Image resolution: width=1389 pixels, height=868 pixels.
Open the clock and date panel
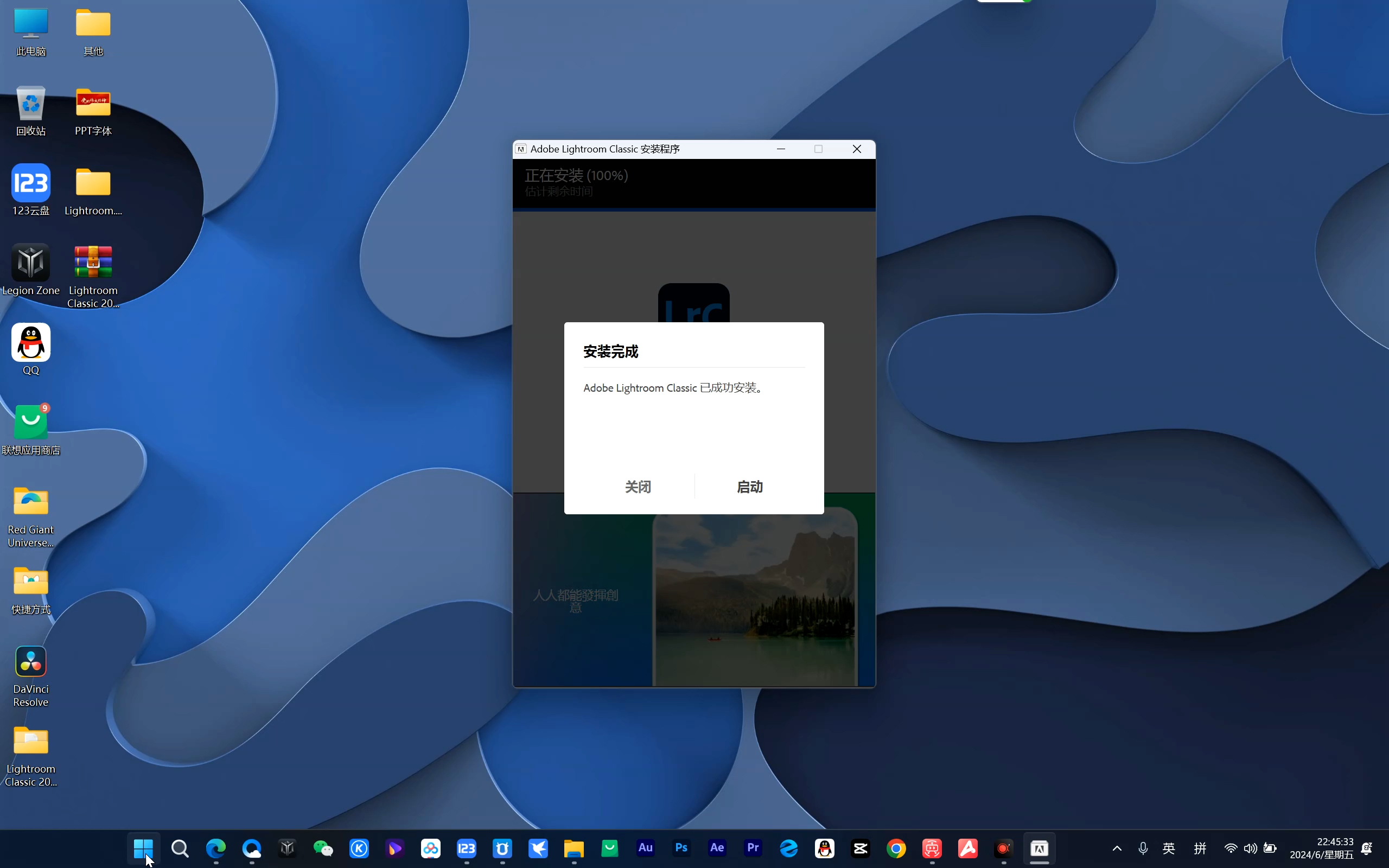click(x=1321, y=848)
